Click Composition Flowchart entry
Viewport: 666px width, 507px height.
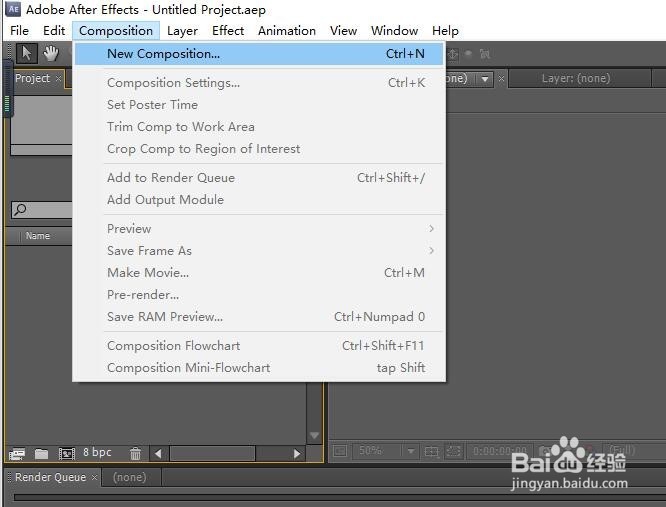[259, 346]
